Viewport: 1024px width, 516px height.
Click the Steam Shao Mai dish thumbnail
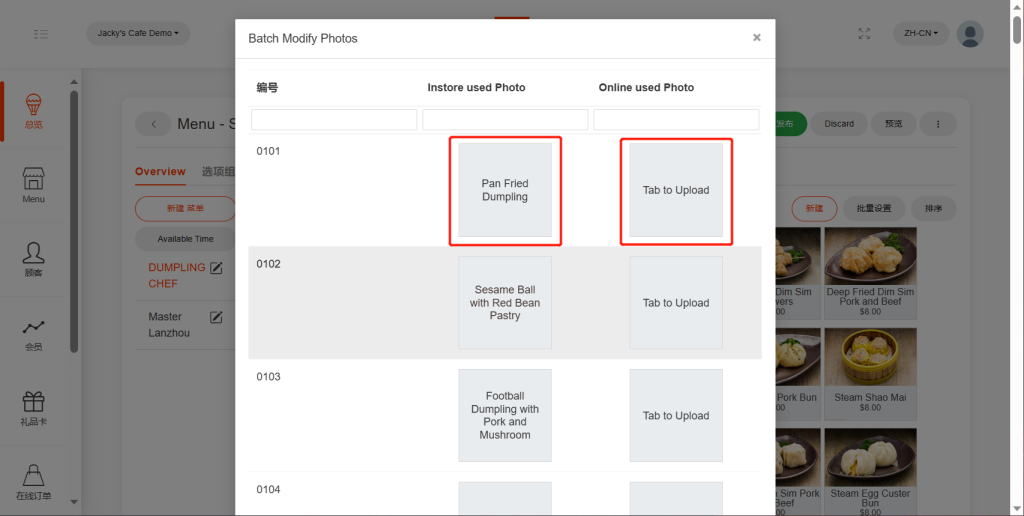click(870, 360)
